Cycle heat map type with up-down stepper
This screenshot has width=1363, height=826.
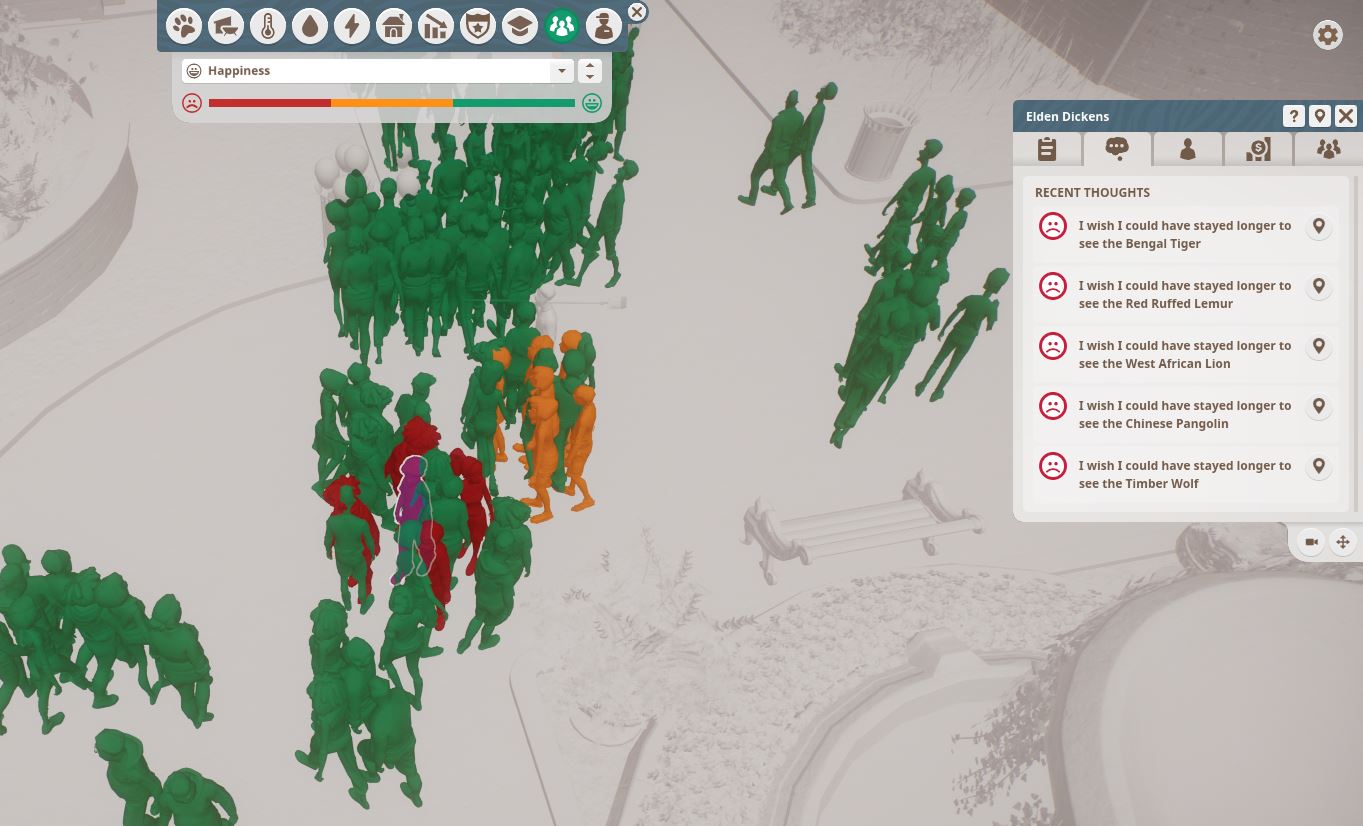pyautogui.click(x=590, y=71)
